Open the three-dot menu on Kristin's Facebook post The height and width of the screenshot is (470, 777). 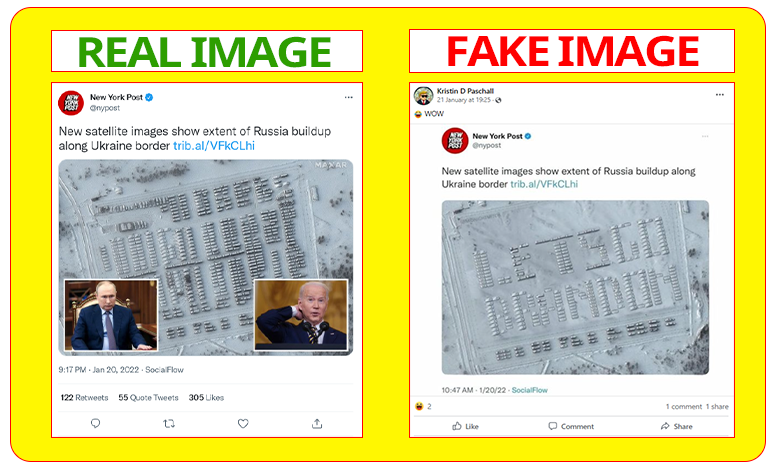coord(720,94)
